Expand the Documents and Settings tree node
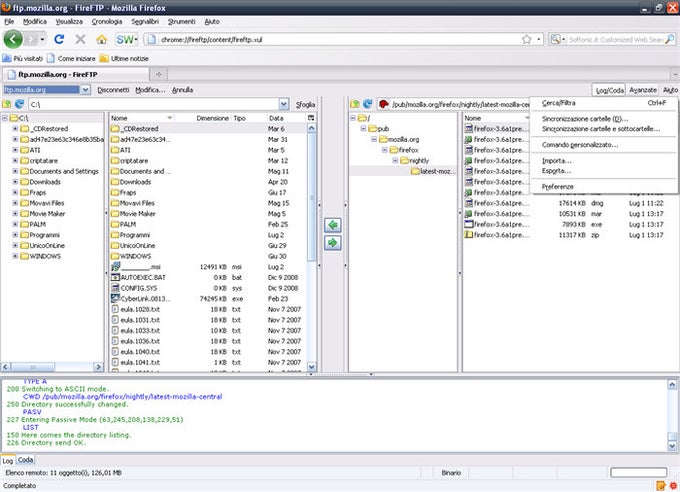The image size is (680, 492). [15, 171]
